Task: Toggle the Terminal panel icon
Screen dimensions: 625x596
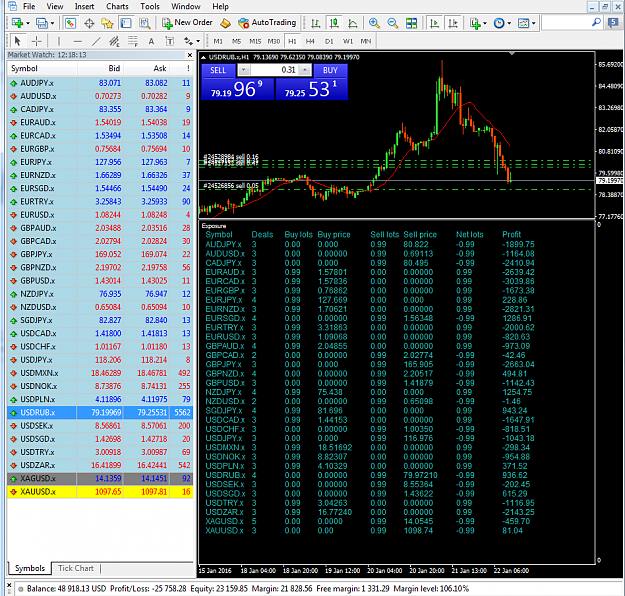Action: pyautogui.click(x=126, y=23)
